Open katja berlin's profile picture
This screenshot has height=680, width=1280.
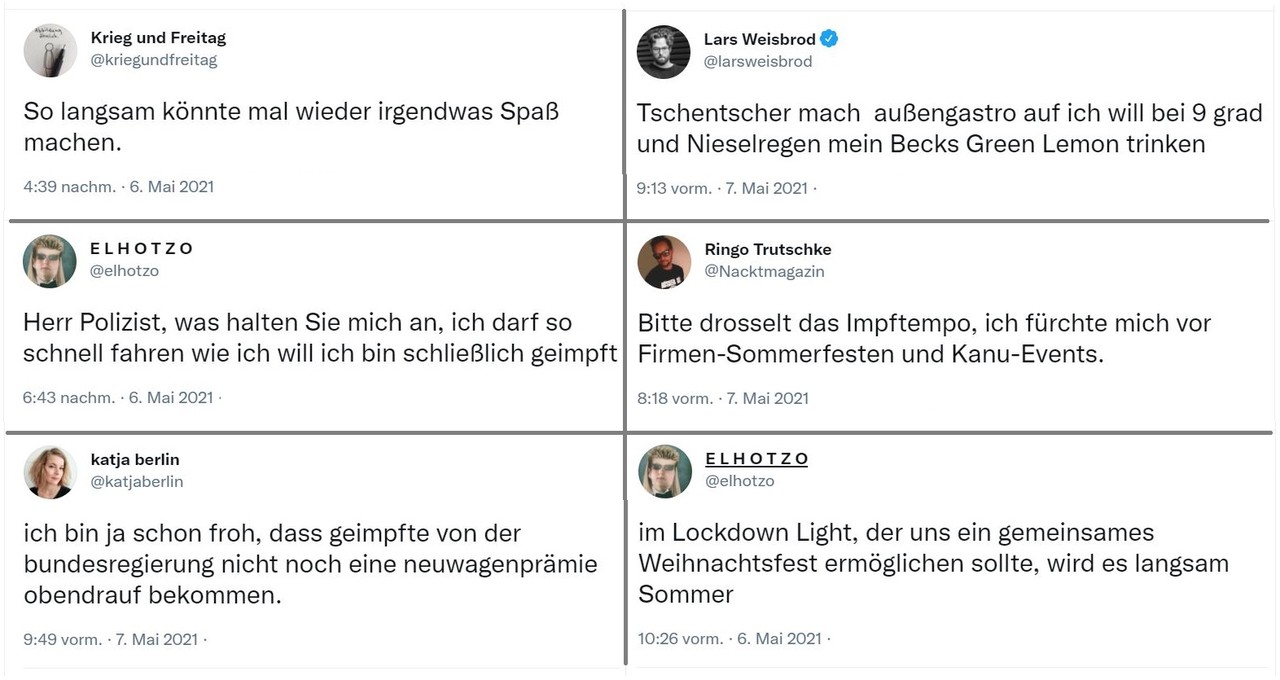click(x=50, y=472)
